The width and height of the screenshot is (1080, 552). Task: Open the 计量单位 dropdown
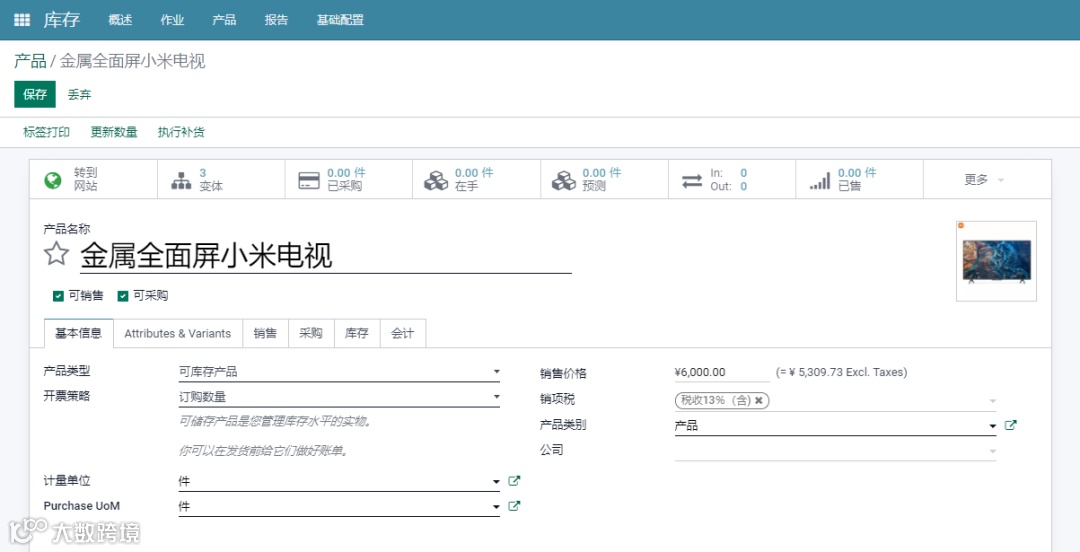[339, 482]
